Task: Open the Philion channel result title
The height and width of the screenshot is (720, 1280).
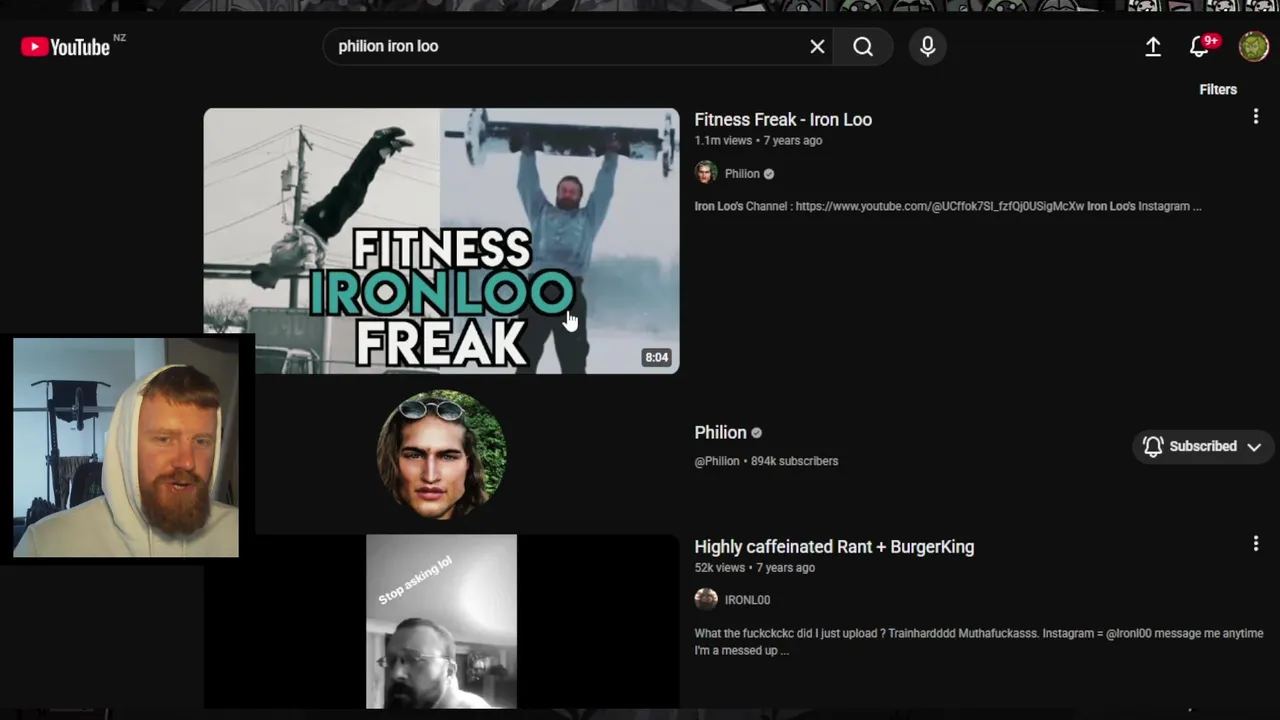Action: 721,432
